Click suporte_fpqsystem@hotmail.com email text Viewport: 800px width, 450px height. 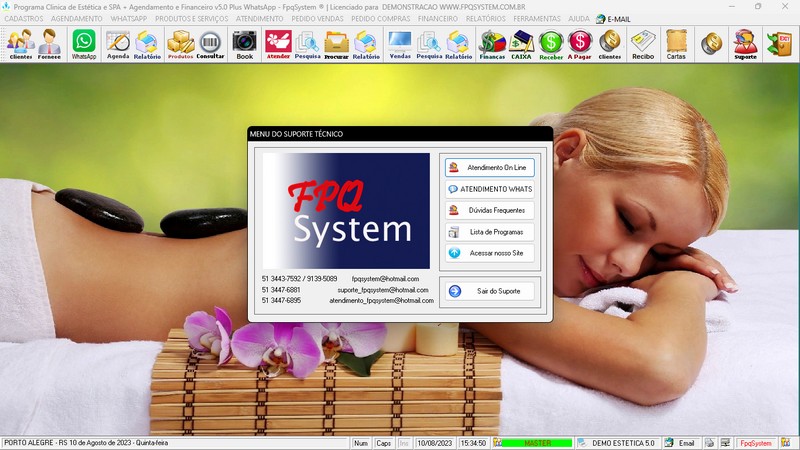tap(383, 290)
